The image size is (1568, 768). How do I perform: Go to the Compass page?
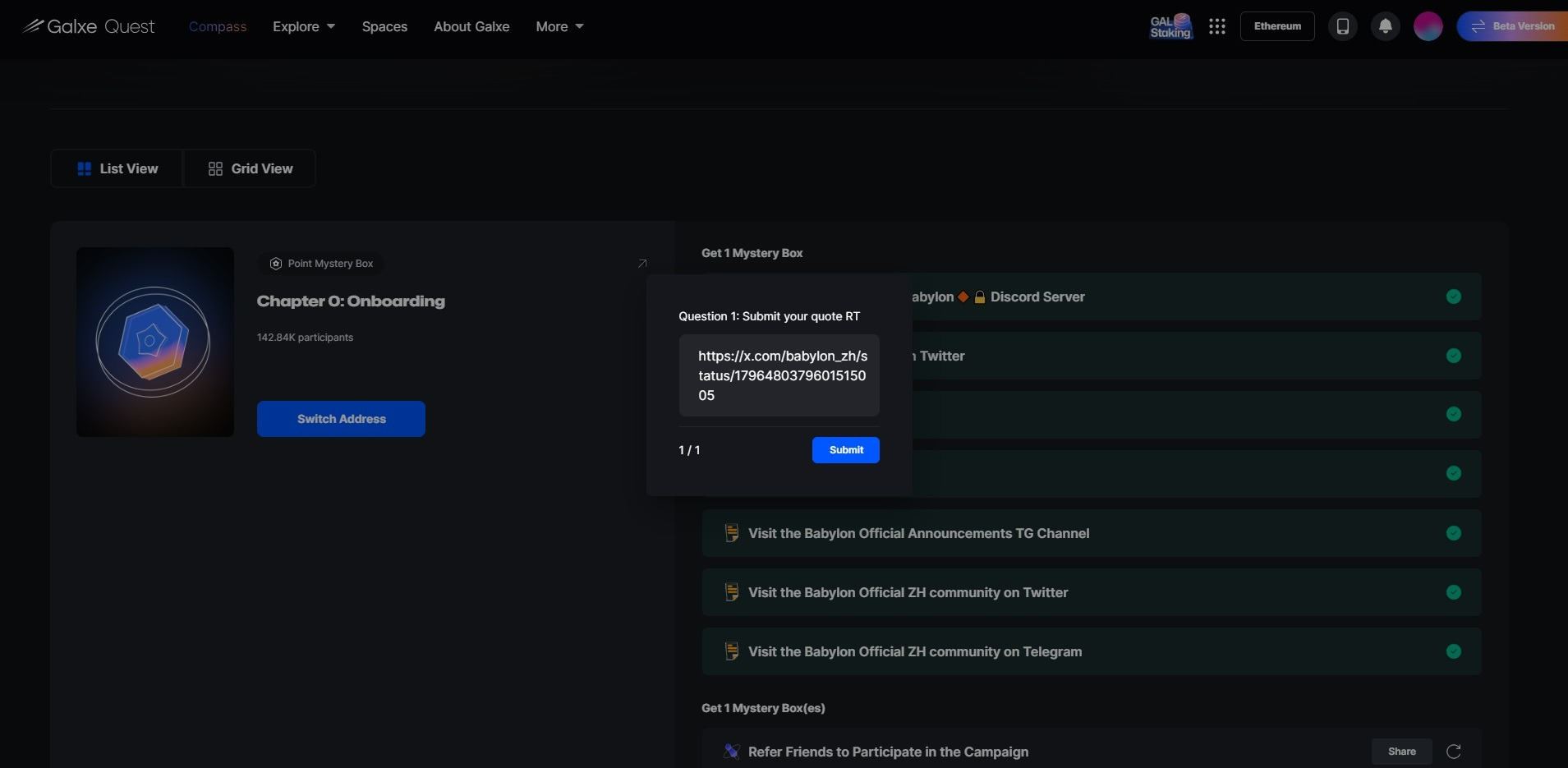[218, 26]
